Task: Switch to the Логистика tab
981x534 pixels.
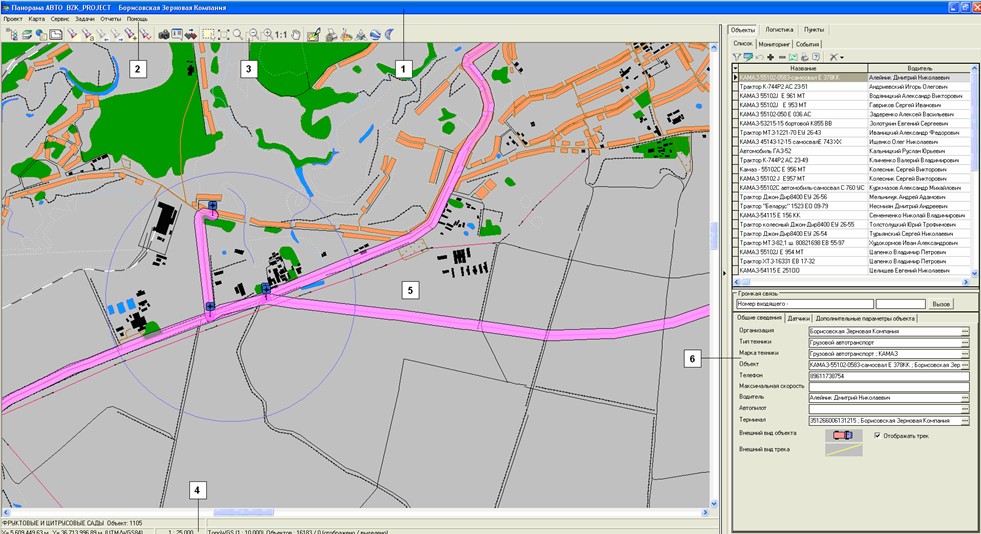Action: tap(779, 30)
